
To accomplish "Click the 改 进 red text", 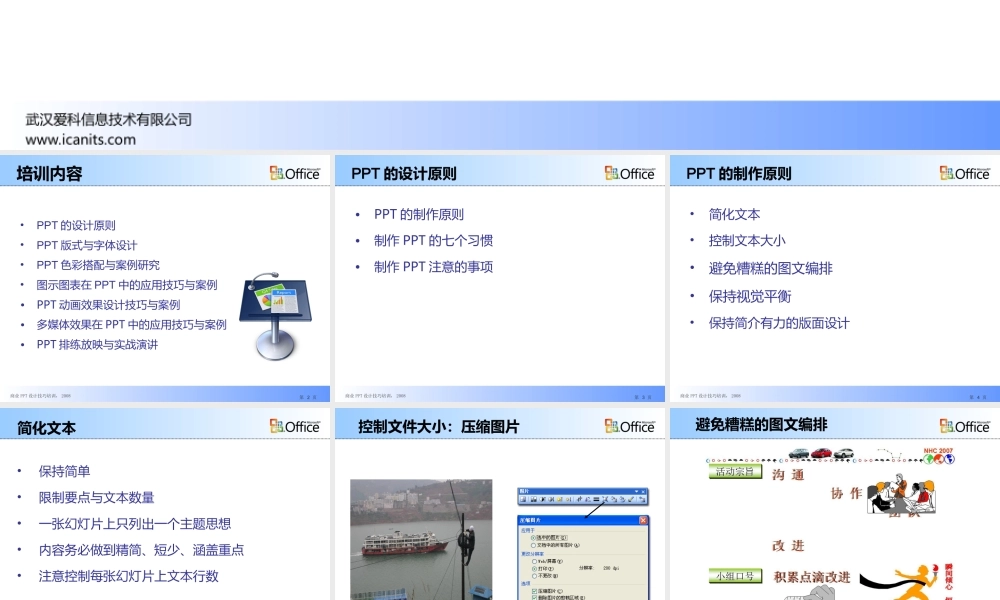I will click(x=788, y=546).
